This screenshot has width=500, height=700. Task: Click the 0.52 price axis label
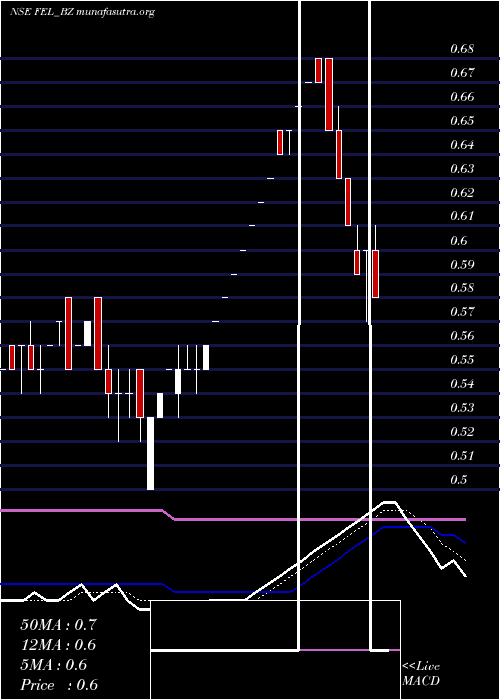coord(462,433)
